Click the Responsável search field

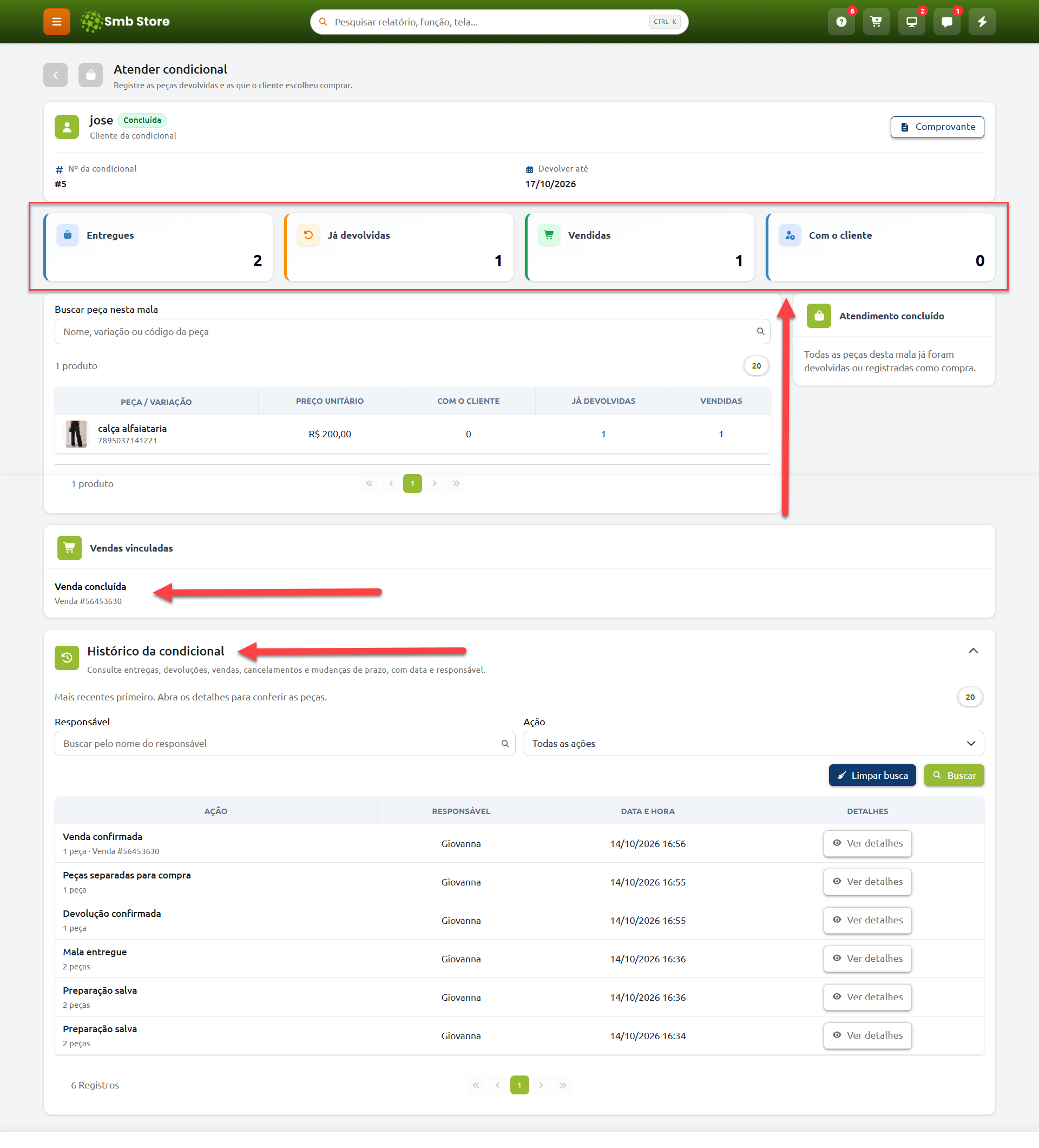(x=285, y=744)
